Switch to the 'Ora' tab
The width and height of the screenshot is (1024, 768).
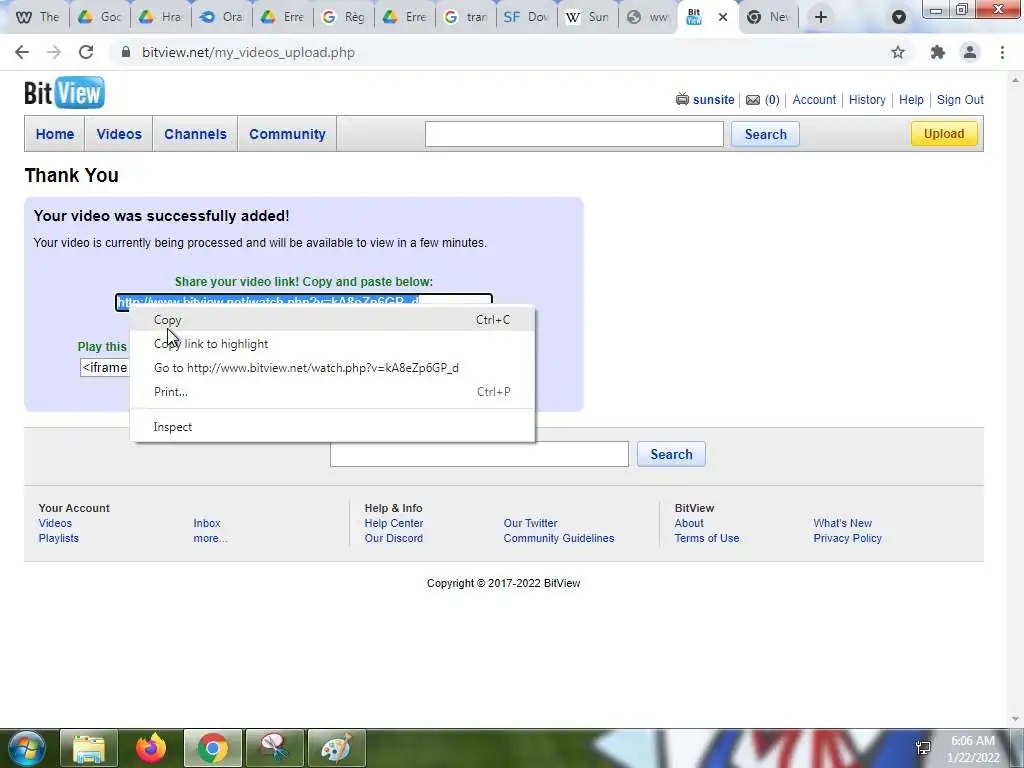[222, 17]
